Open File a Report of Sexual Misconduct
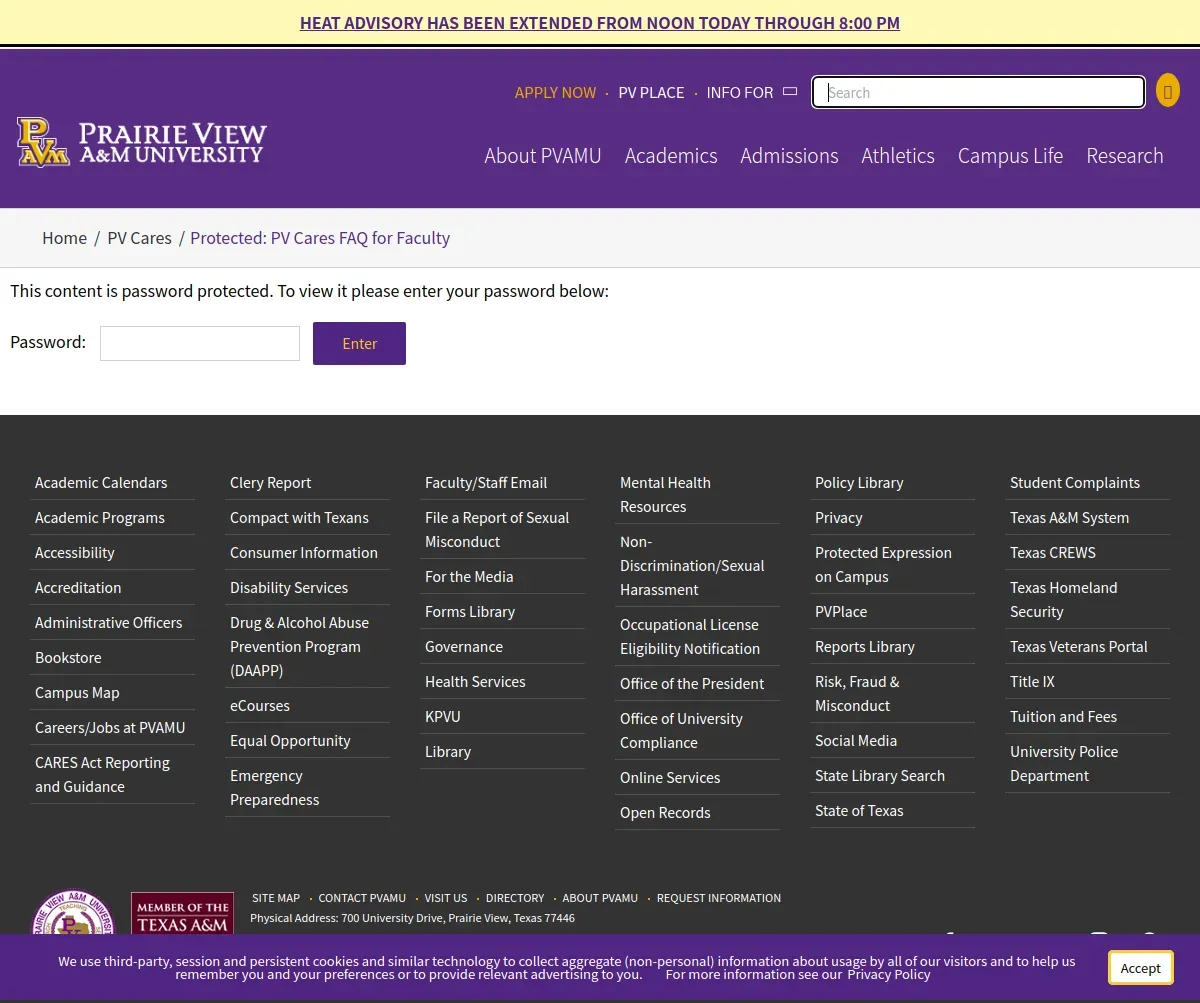 pyautogui.click(x=497, y=529)
